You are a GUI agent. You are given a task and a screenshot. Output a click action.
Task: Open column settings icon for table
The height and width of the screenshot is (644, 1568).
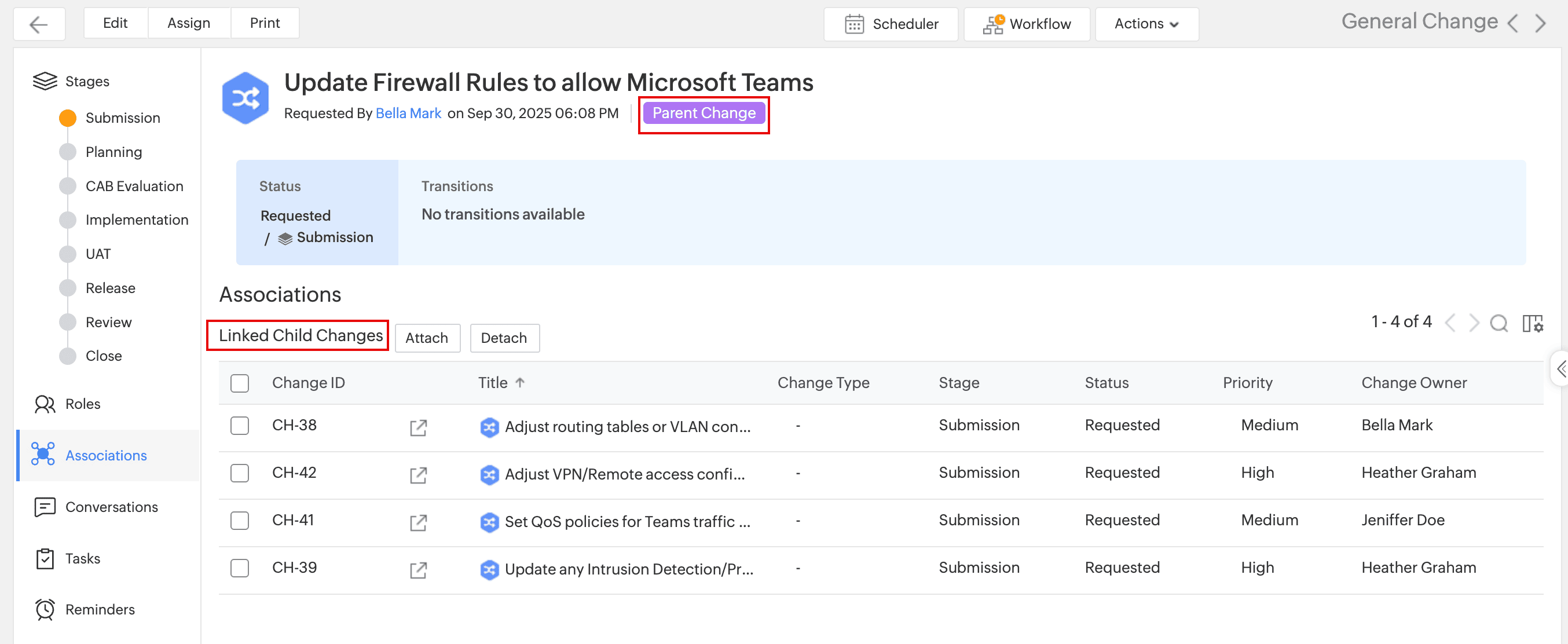tap(1532, 323)
